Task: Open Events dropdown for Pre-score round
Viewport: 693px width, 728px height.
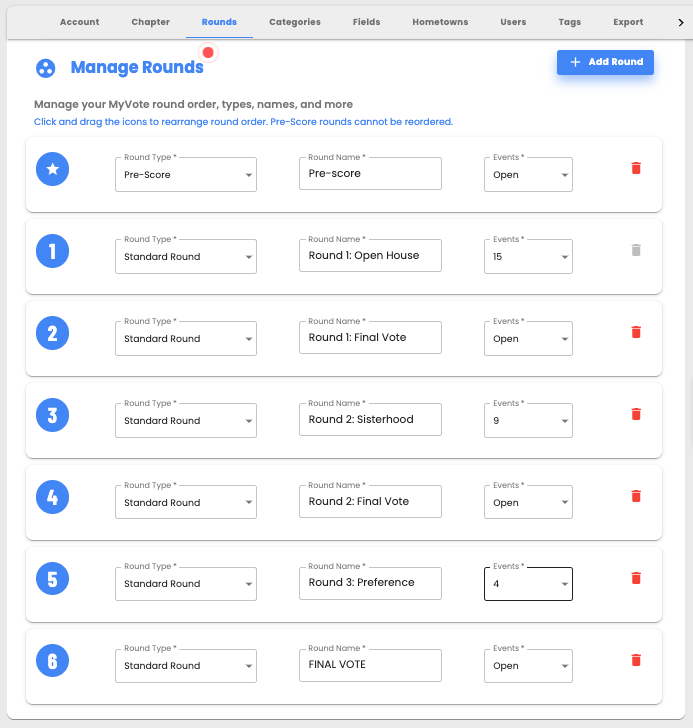Action: (528, 175)
